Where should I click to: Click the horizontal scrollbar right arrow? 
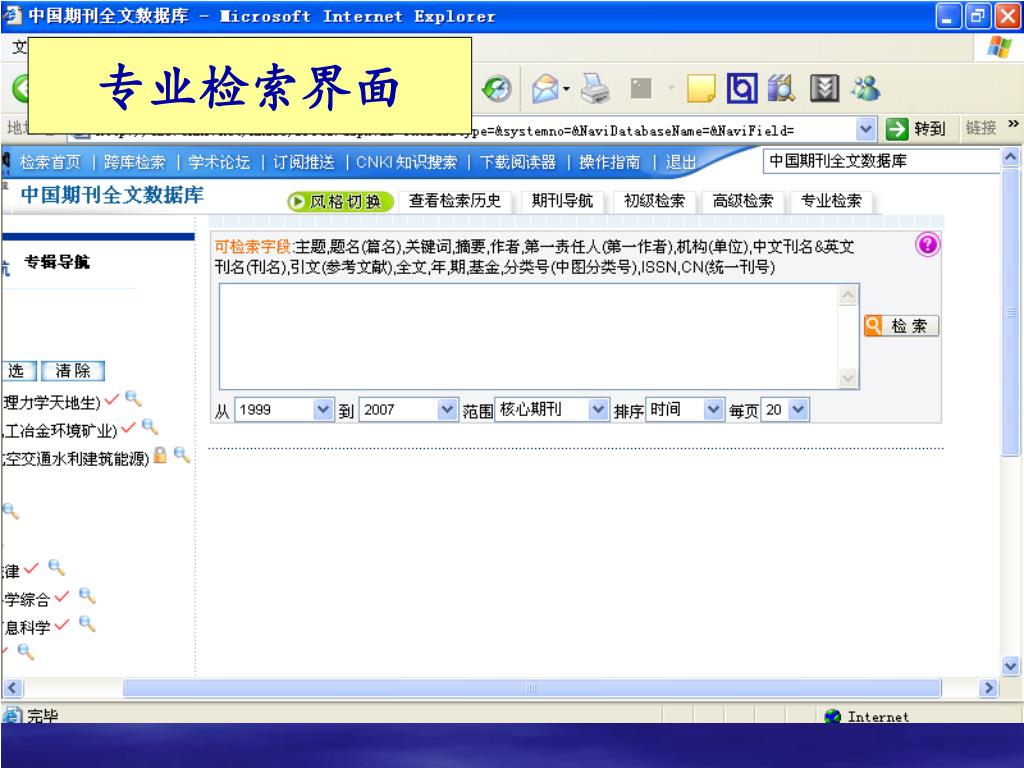coord(989,688)
